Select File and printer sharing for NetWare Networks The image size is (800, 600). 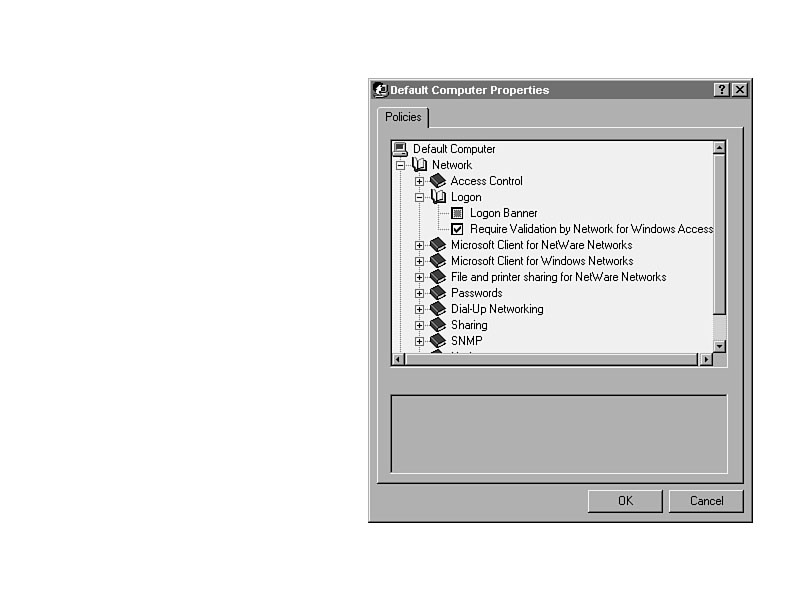point(558,277)
